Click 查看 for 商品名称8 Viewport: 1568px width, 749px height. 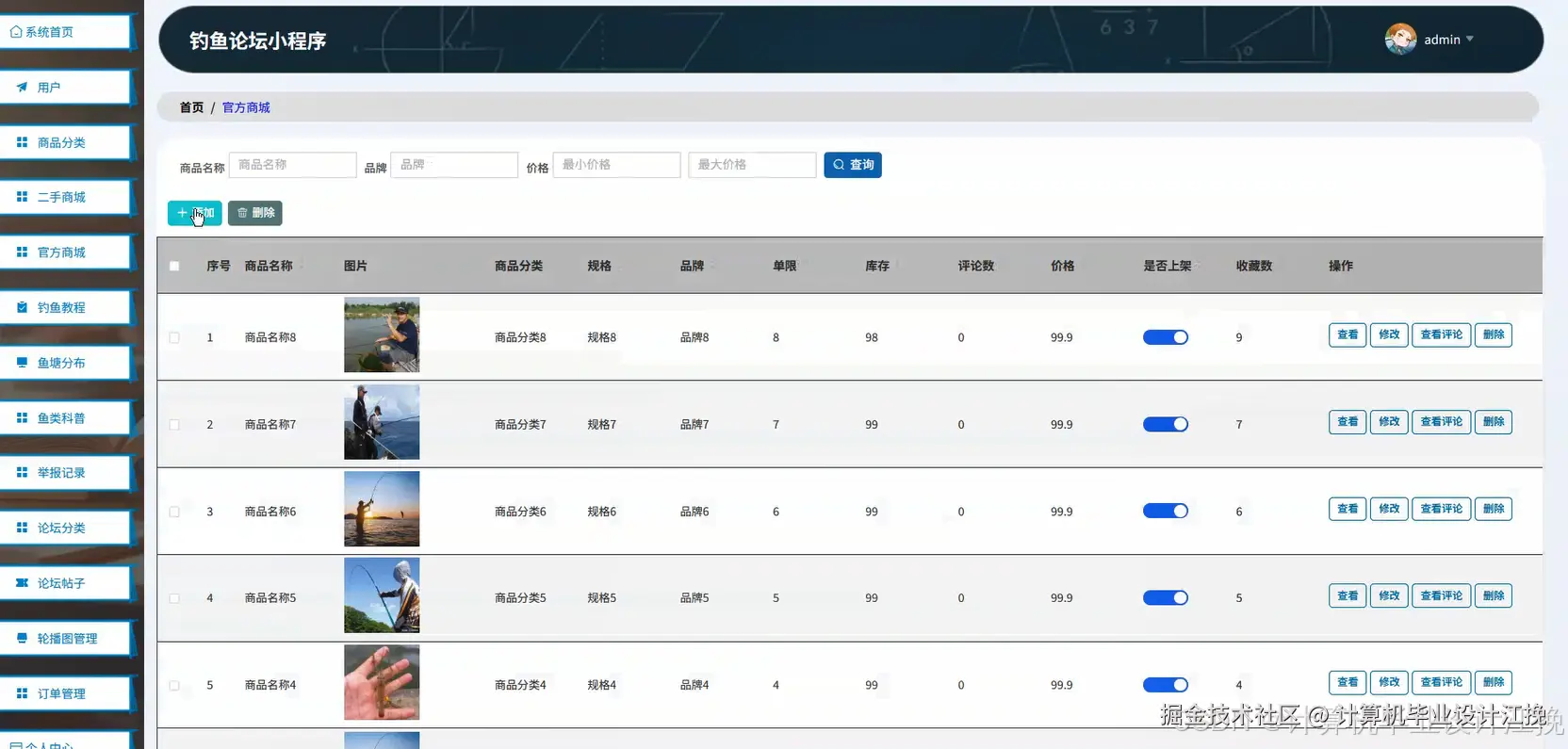(x=1347, y=334)
